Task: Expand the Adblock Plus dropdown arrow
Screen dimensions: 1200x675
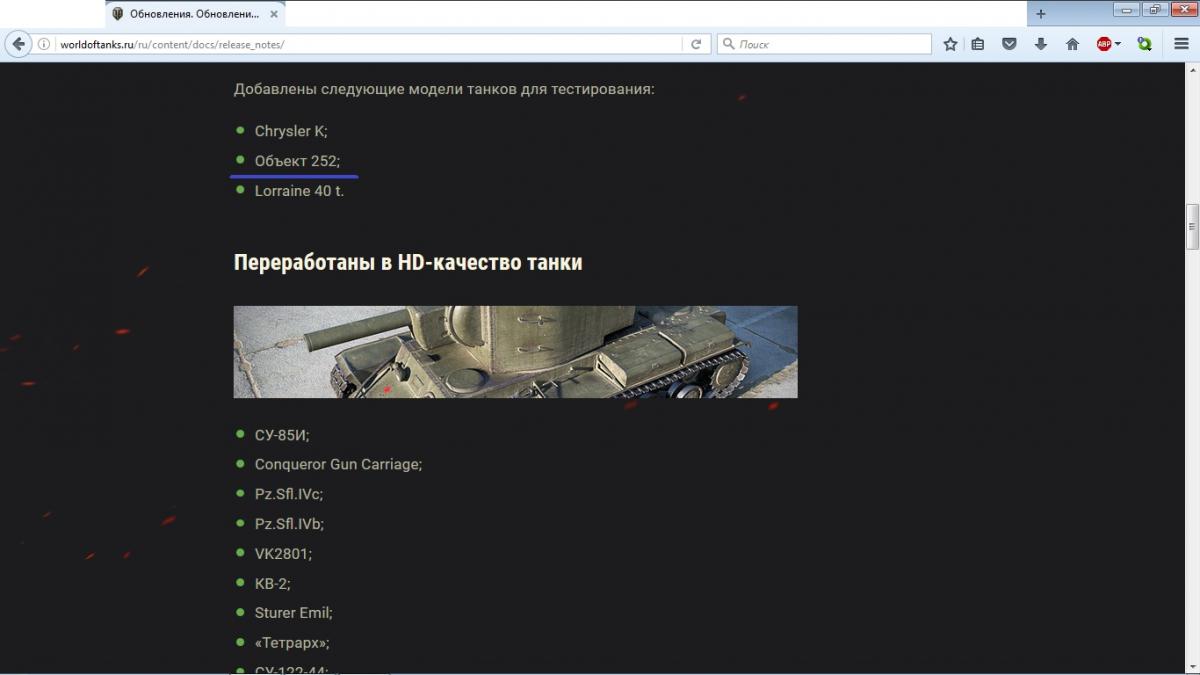Action: point(1118,44)
